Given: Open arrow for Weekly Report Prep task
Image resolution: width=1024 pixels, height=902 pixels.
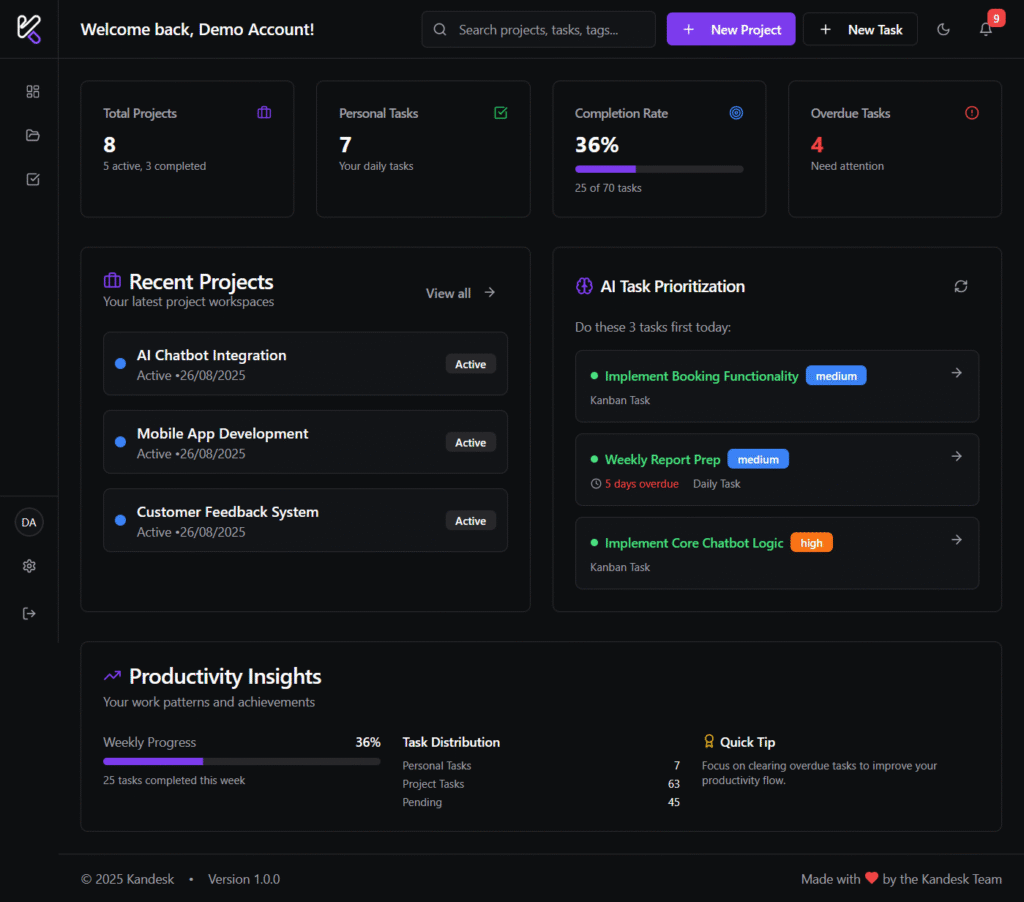Looking at the screenshot, I should coord(956,456).
